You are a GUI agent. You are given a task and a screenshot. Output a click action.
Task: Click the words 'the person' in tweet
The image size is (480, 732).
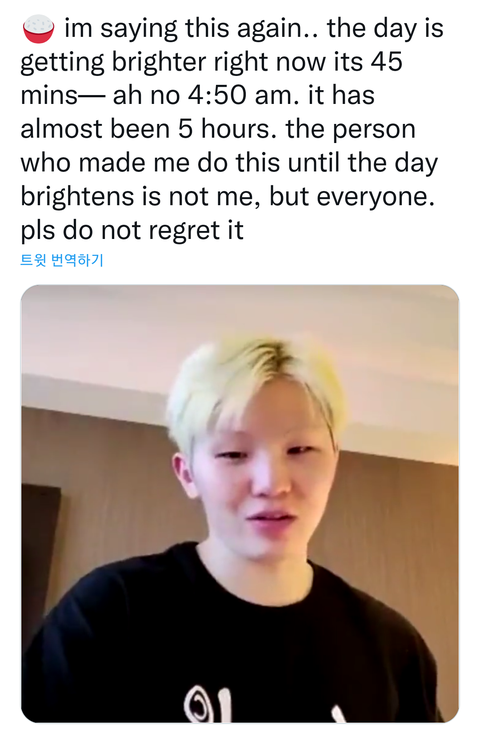click(351, 129)
